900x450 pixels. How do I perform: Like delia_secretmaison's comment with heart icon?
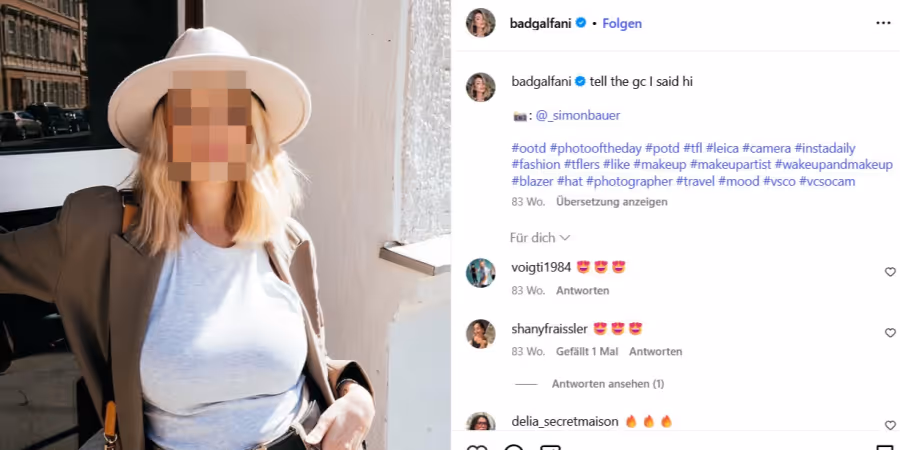pyautogui.click(x=890, y=425)
